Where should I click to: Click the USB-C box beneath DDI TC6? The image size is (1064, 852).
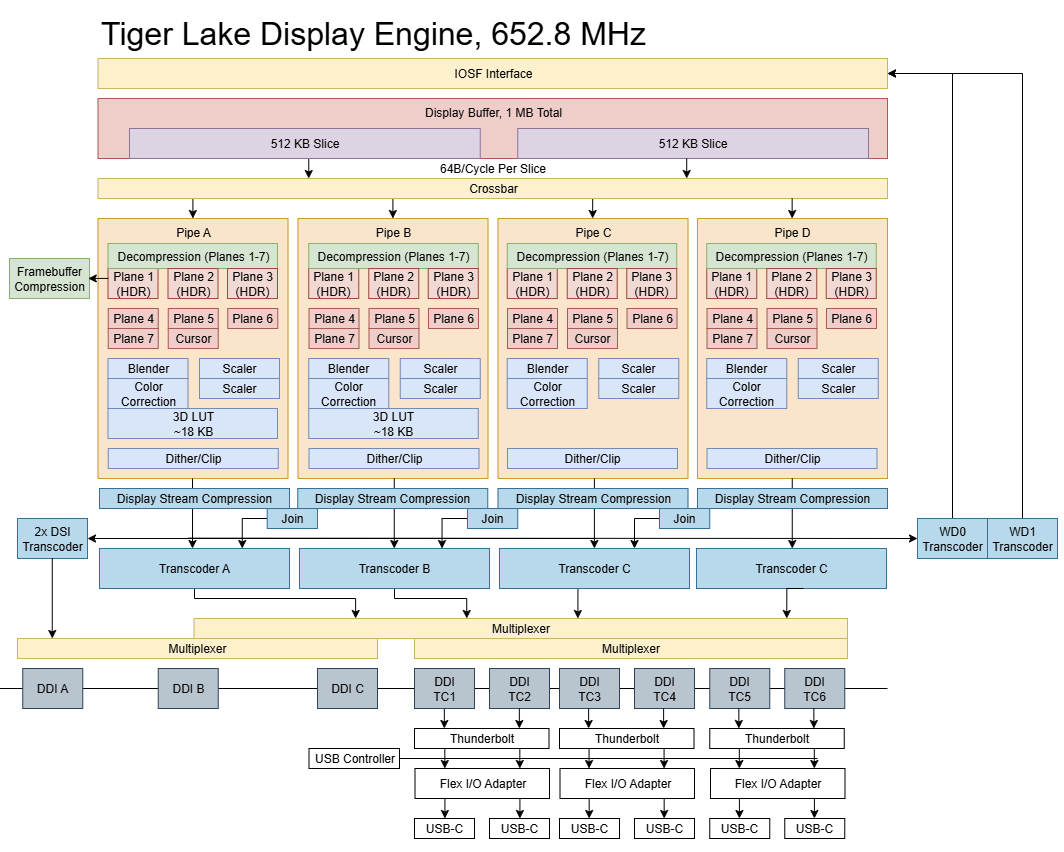coord(814,828)
